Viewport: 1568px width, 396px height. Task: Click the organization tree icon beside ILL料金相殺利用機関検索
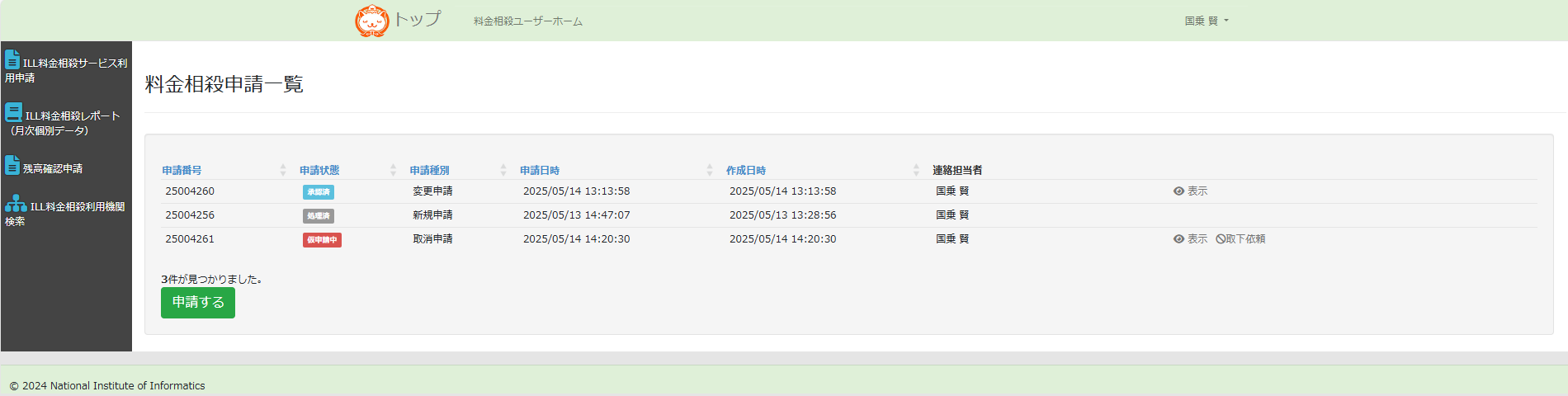point(16,203)
